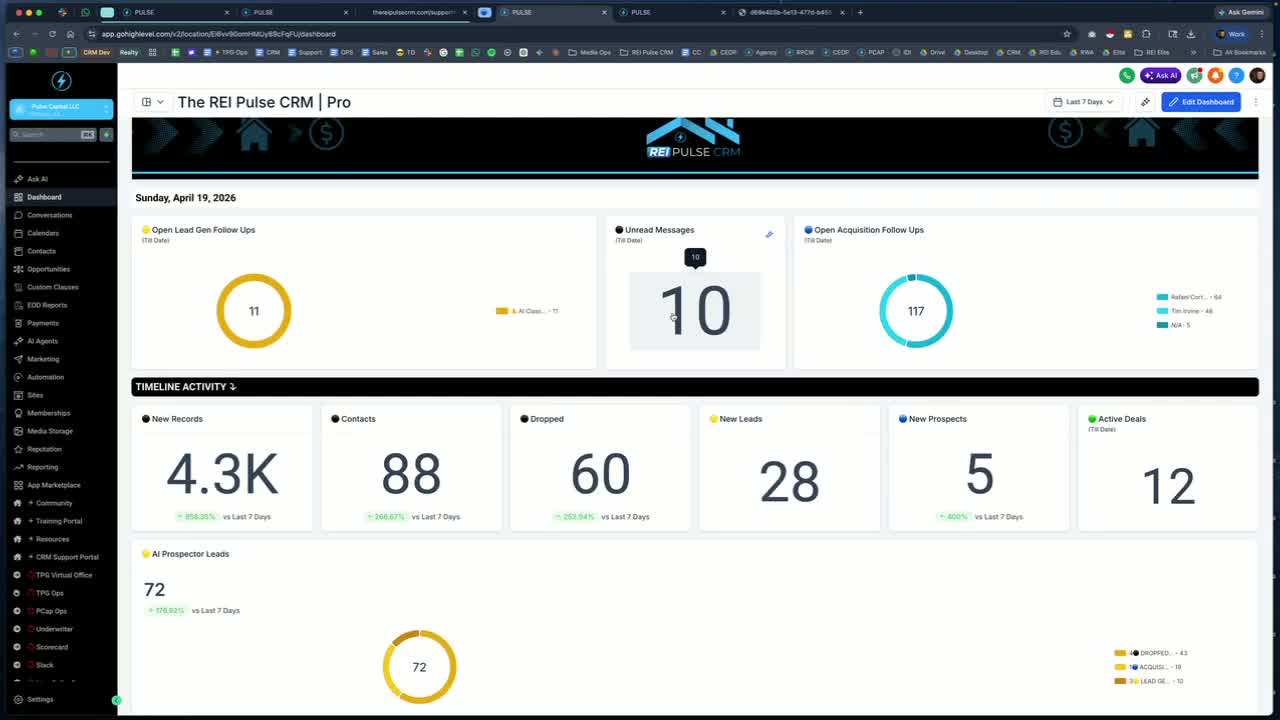Click the lightning bolt logo in the sidebar
The width and height of the screenshot is (1280, 720).
[61, 81]
